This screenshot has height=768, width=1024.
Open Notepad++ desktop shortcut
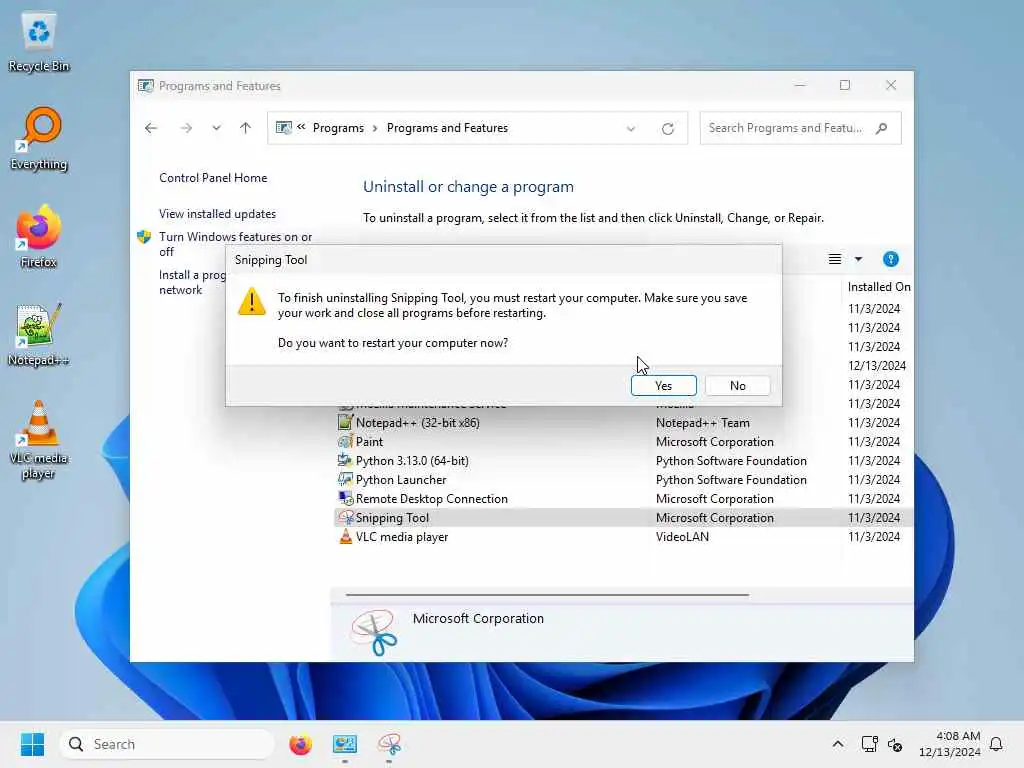click(39, 335)
